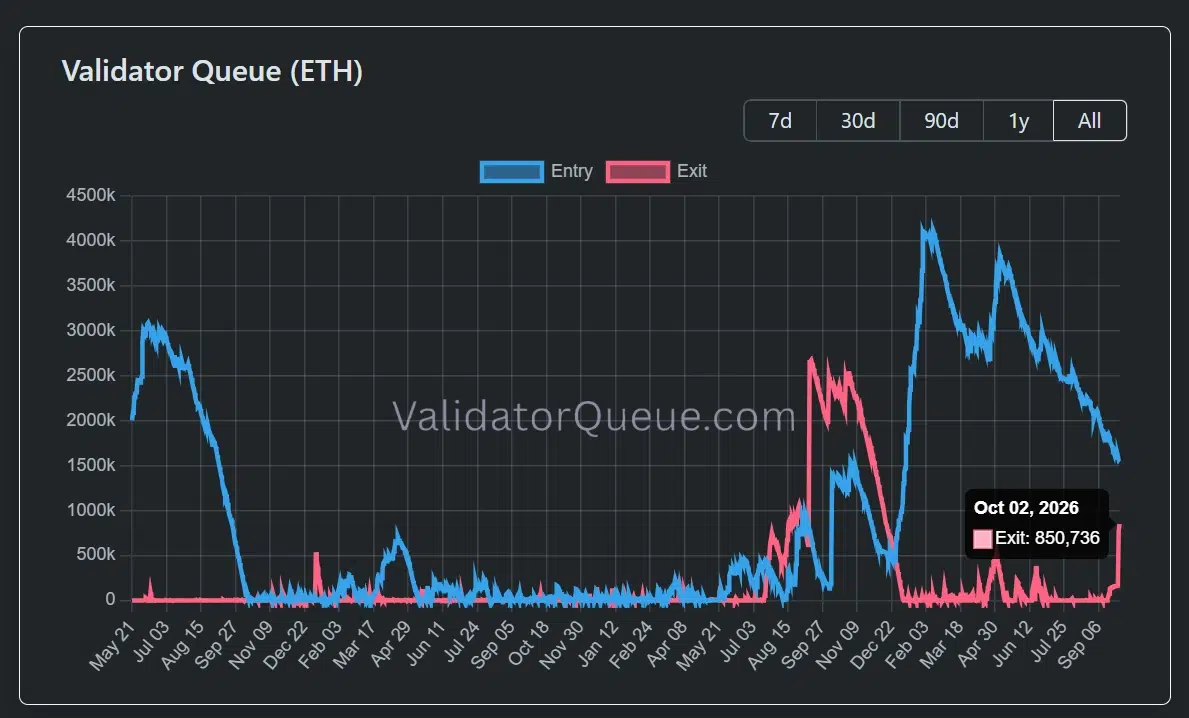The height and width of the screenshot is (718, 1189).
Task: Click the Sep 05 x-axis label
Action: tap(492, 644)
